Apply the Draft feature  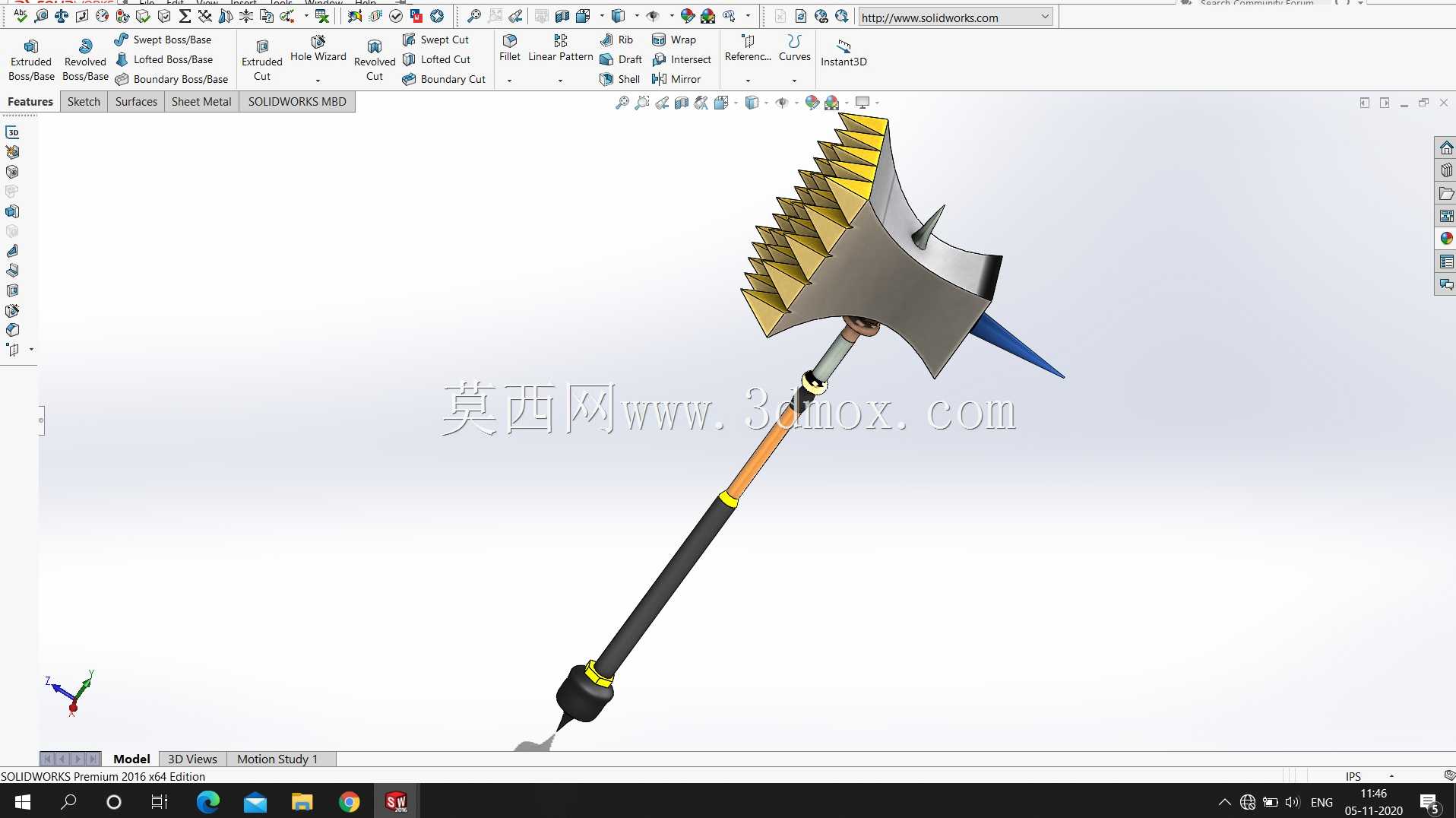(621, 59)
